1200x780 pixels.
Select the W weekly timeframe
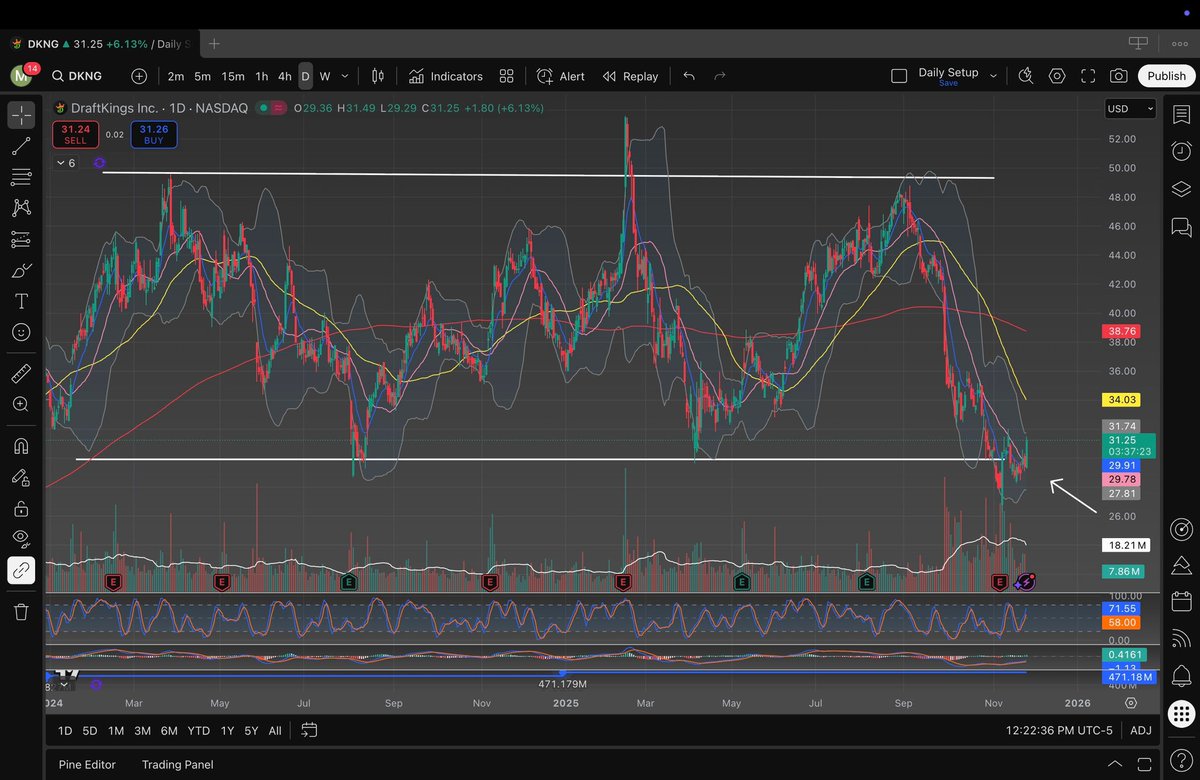coord(324,76)
